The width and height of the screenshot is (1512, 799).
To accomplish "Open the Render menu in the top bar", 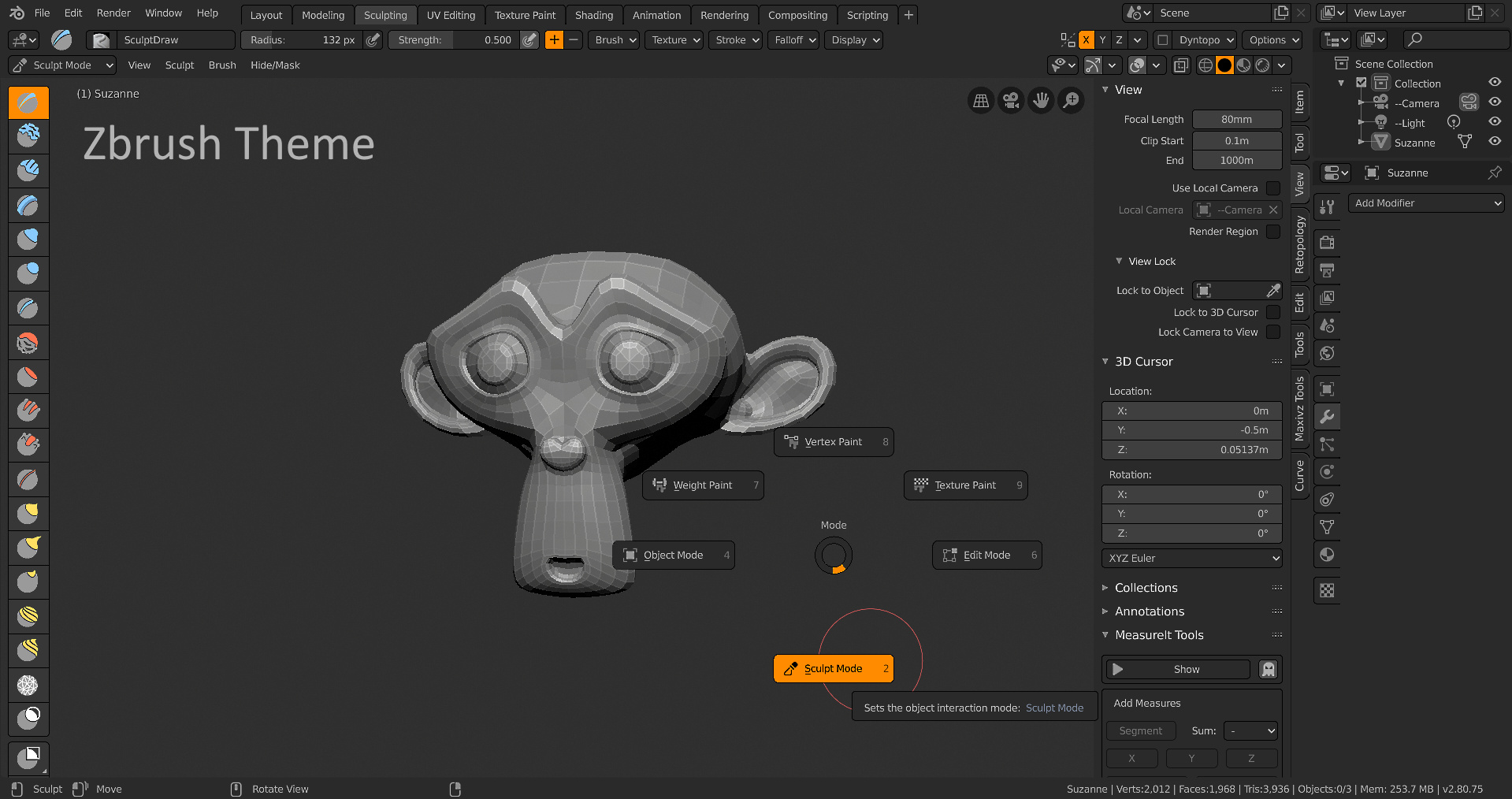I will click(x=113, y=13).
